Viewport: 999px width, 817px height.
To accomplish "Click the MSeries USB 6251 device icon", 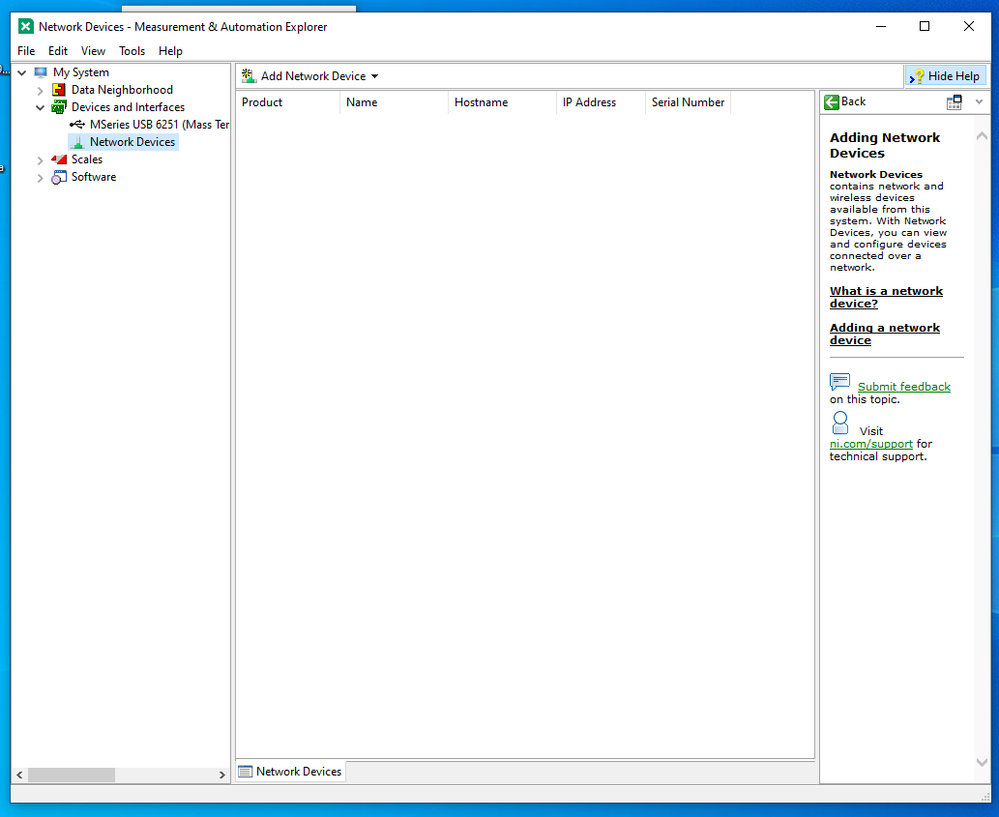I will tap(77, 124).
